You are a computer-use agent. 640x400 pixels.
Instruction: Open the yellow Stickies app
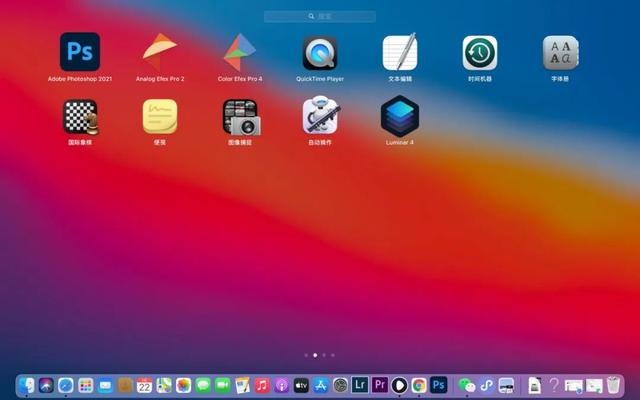pyautogui.click(x=160, y=116)
